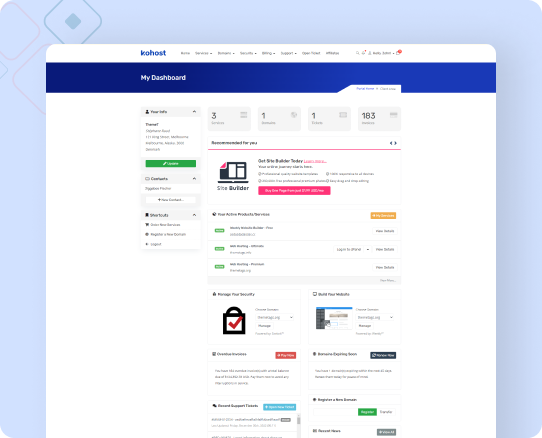This screenshot has height=438, width=542.
Task: Show previous recommendation with left arrow
Action: click(x=391, y=143)
